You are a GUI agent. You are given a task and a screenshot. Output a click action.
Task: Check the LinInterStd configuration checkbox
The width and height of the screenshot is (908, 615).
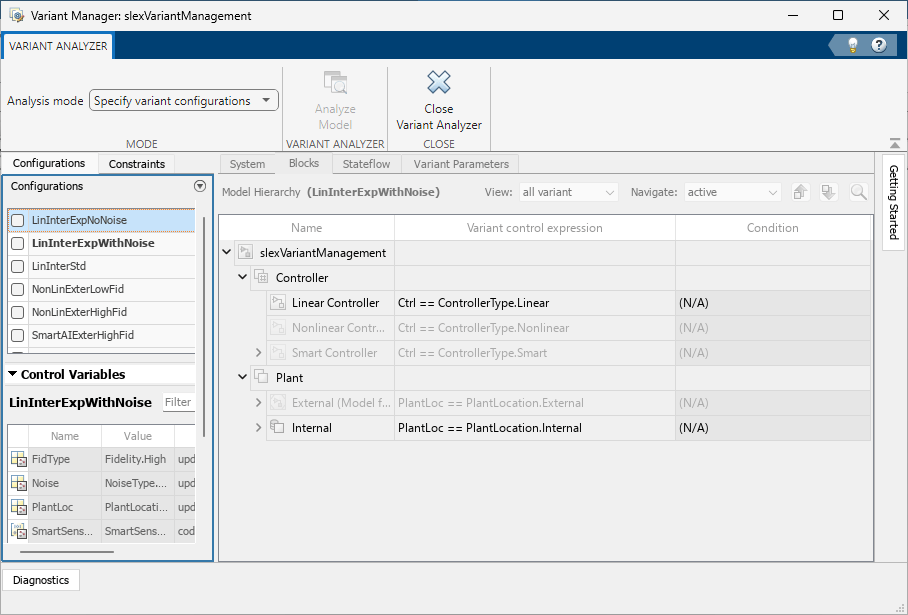point(18,266)
